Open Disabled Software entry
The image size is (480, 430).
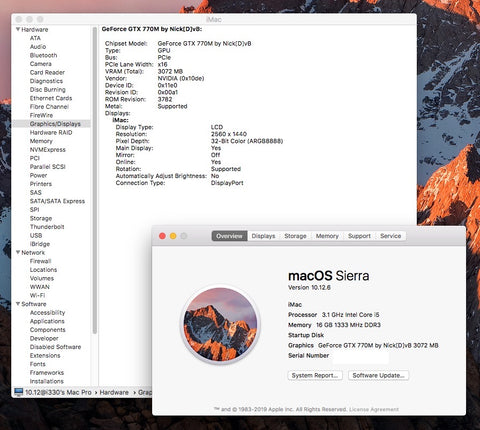55,347
